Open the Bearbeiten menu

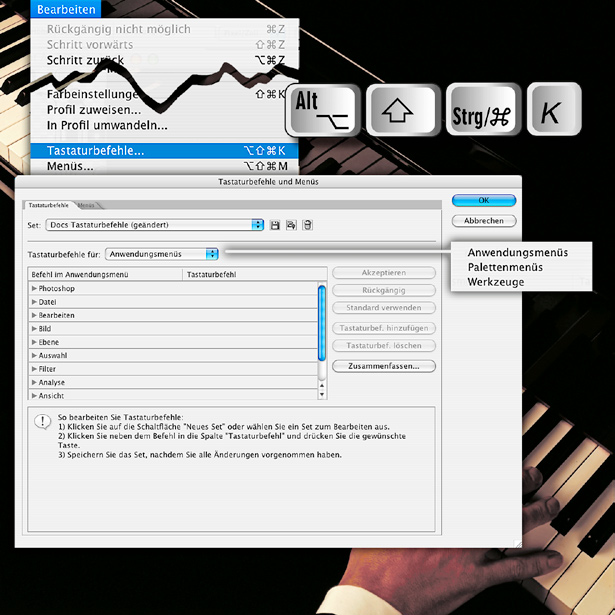coord(66,9)
